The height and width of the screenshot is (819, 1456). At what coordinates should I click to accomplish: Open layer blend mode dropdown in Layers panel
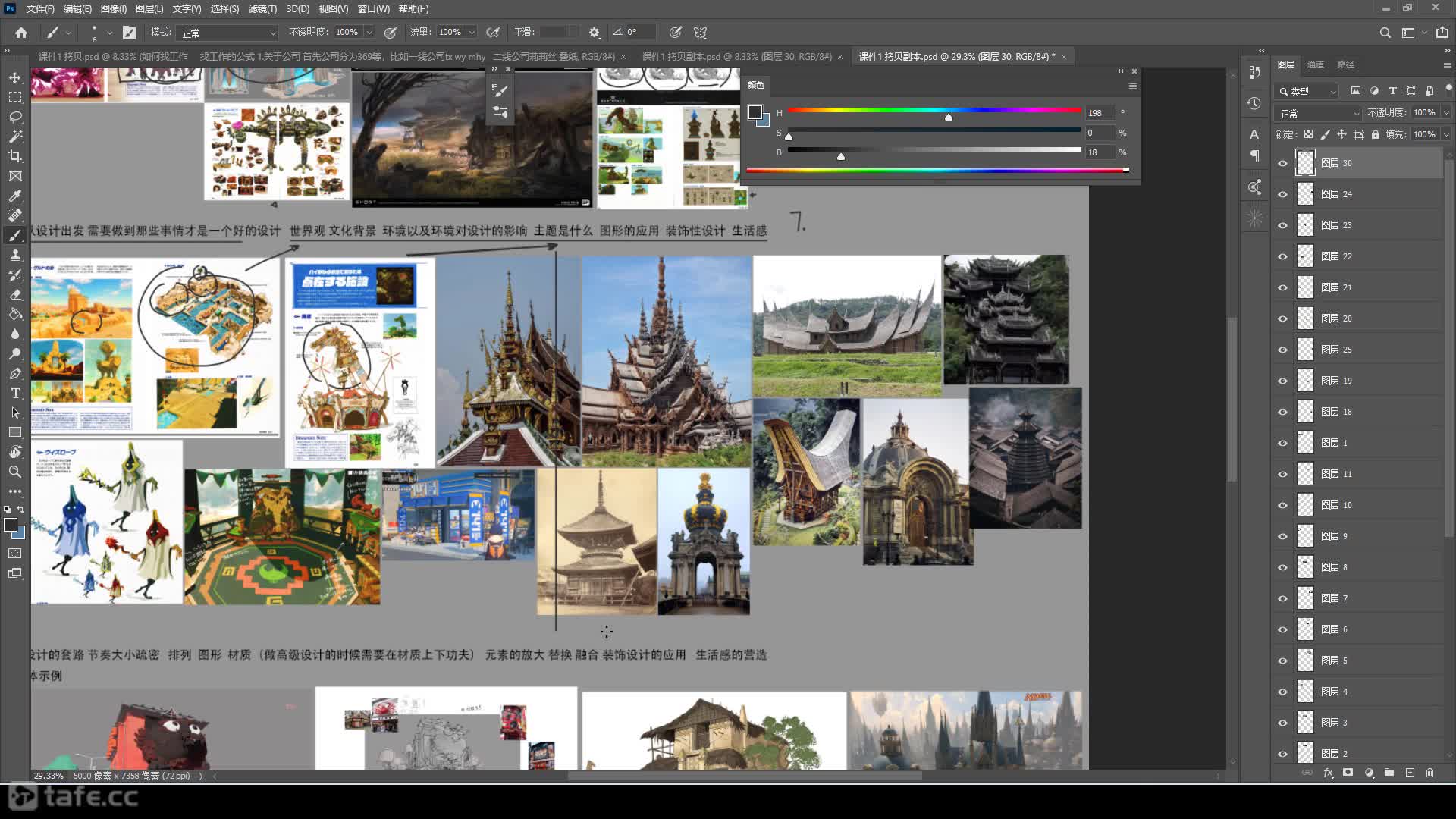(x=1319, y=113)
